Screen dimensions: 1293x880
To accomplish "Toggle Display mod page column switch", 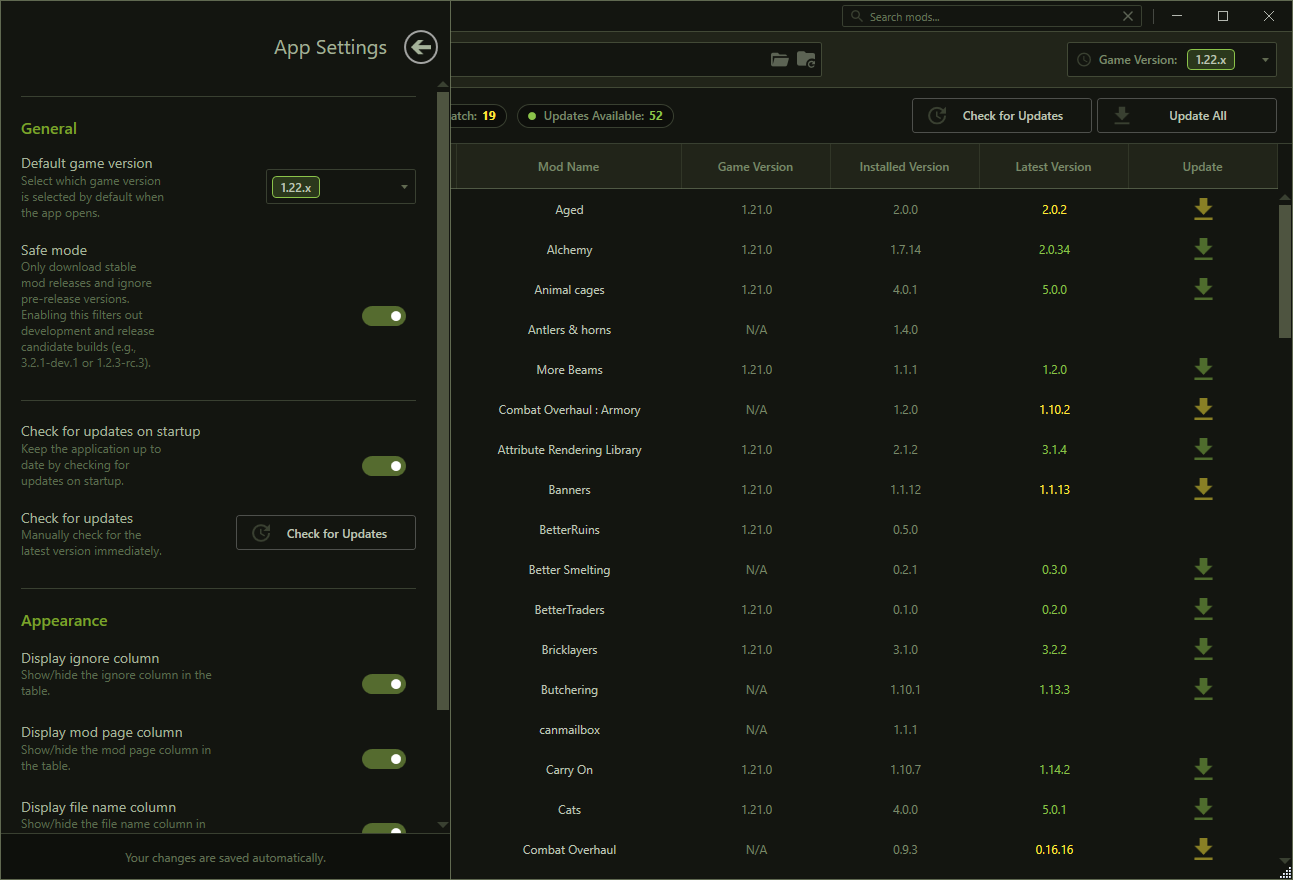I will pos(384,759).
